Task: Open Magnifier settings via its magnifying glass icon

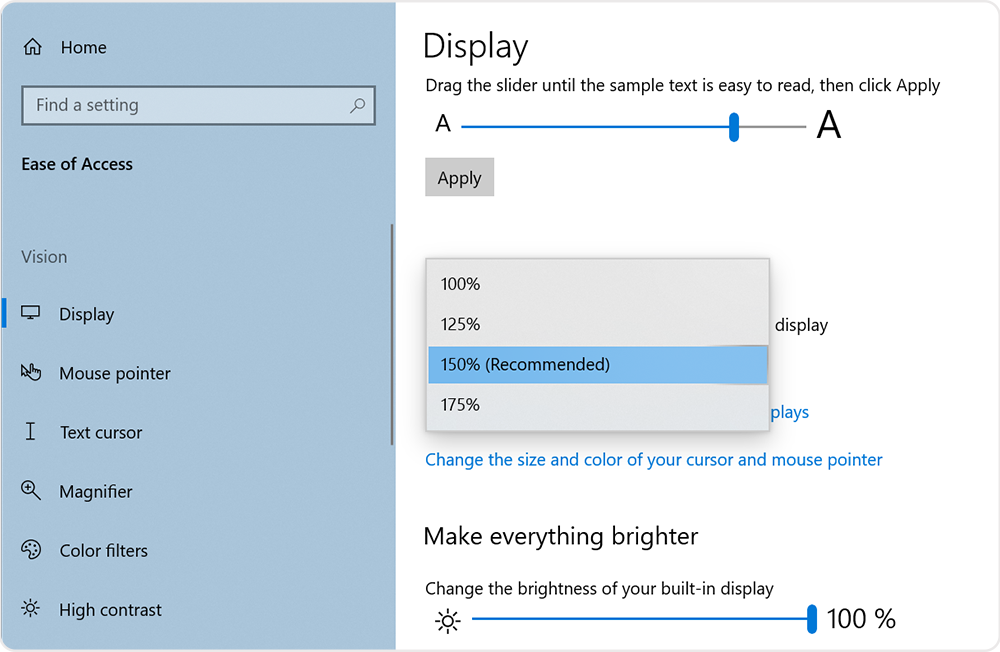Action: tap(33, 490)
